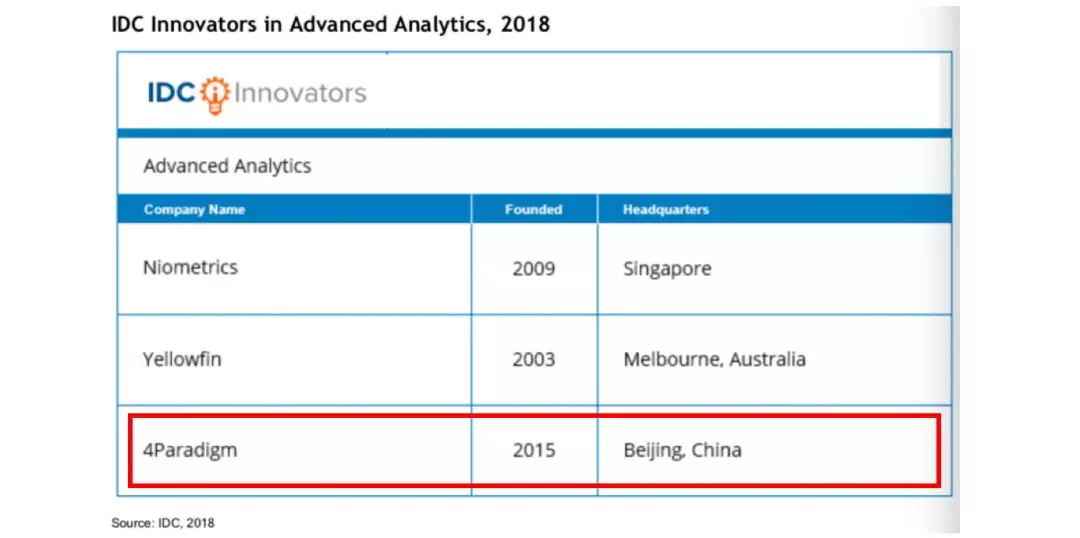1080x538 pixels.
Task: Click the 2009 founded year cell
Action: click(533, 269)
